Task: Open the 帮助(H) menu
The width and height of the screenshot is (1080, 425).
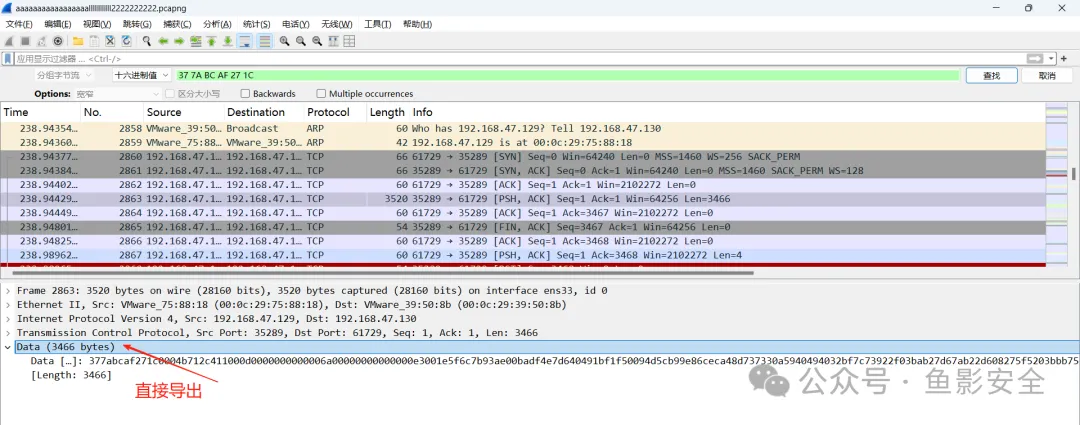Action: click(417, 24)
